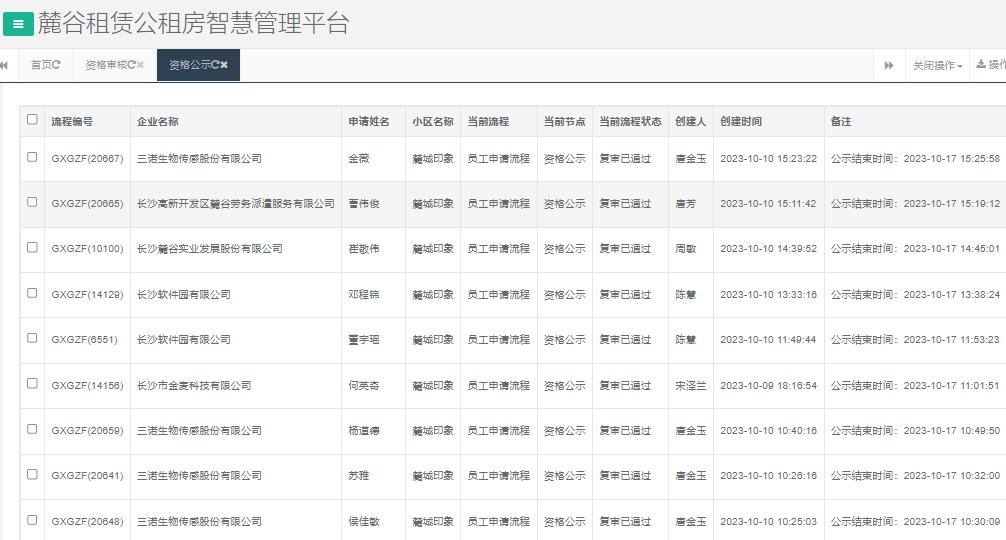The height and width of the screenshot is (540, 1006).
Task: Click the 麓谷租赁公租房智慧管理平台 title
Action: click(x=193, y=24)
